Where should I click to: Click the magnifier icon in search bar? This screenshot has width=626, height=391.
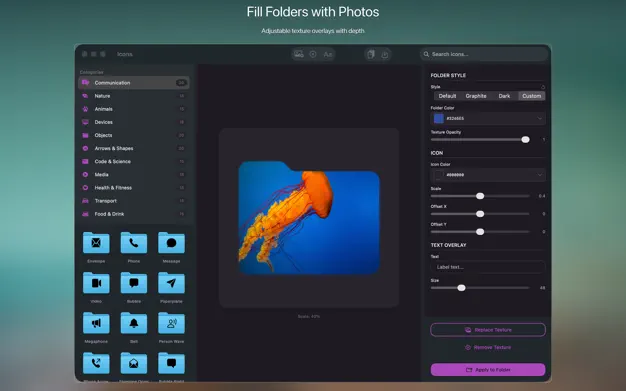(426, 54)
